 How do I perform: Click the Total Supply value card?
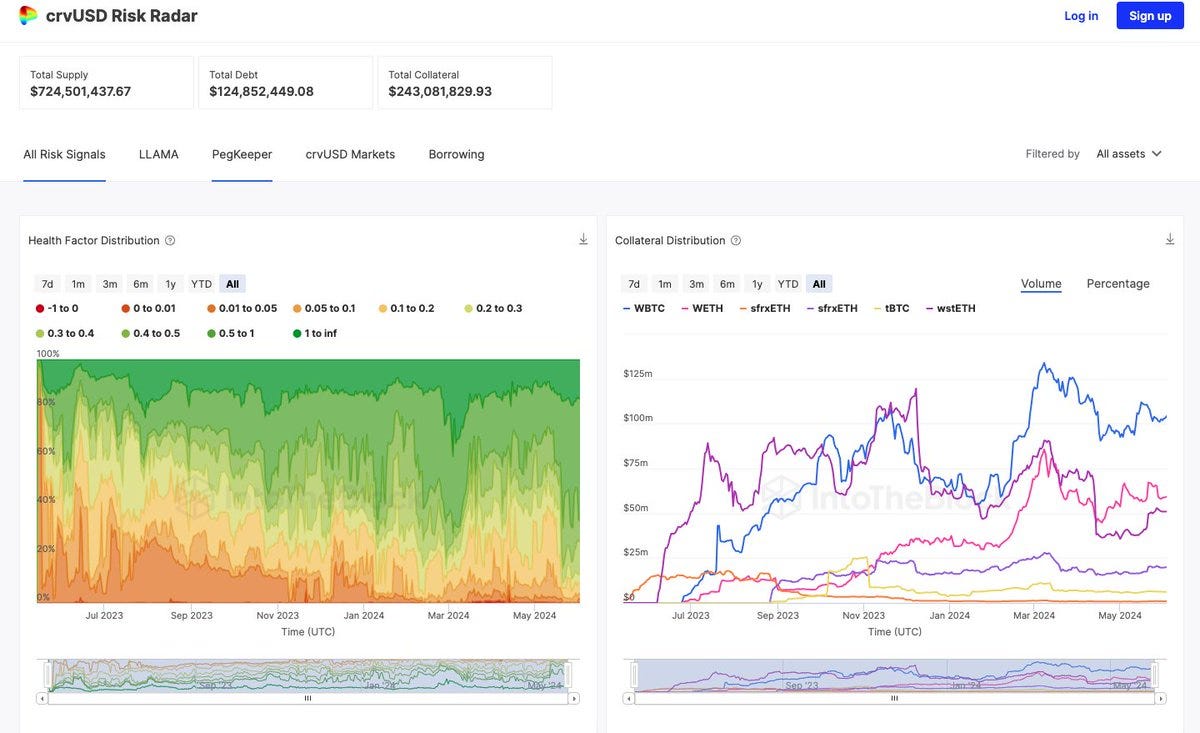(x=106, y=83)
